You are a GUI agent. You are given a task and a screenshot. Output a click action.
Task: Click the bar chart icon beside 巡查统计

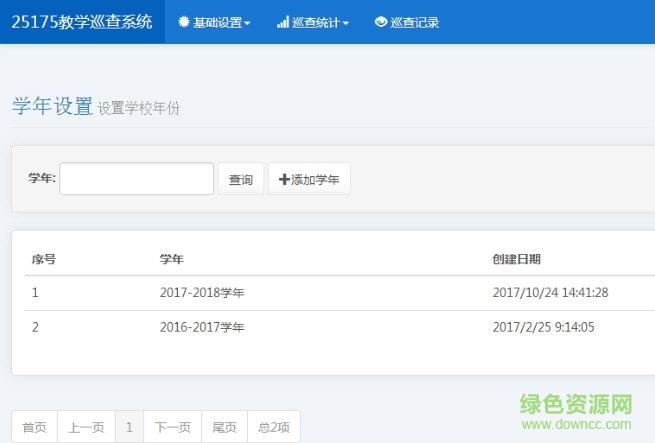(x=282, y=22)
